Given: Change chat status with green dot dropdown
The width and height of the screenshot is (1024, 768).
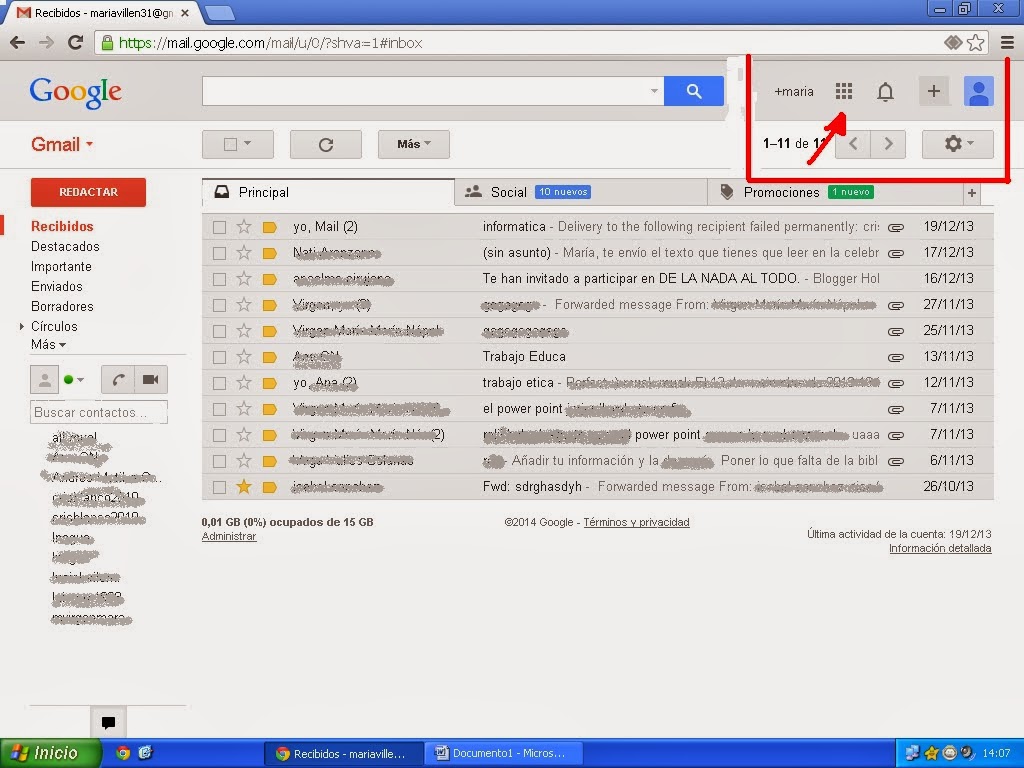Looking at the screenshot, I should (x=74, y=379).
